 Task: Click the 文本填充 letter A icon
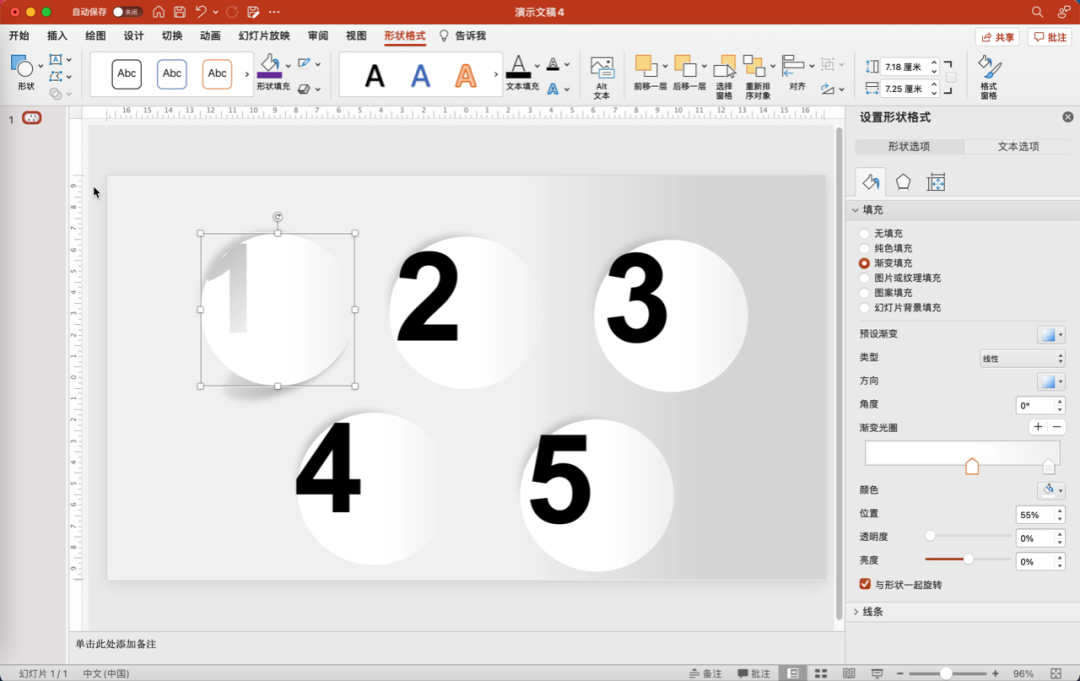point(518,67)
